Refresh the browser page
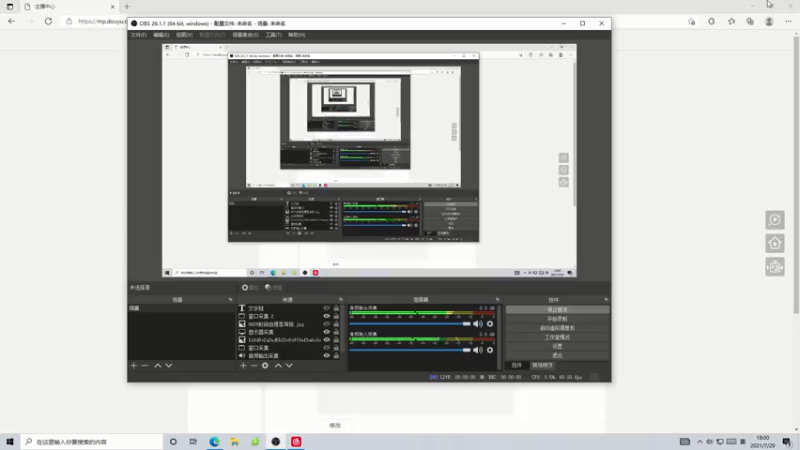 (48, 21)
